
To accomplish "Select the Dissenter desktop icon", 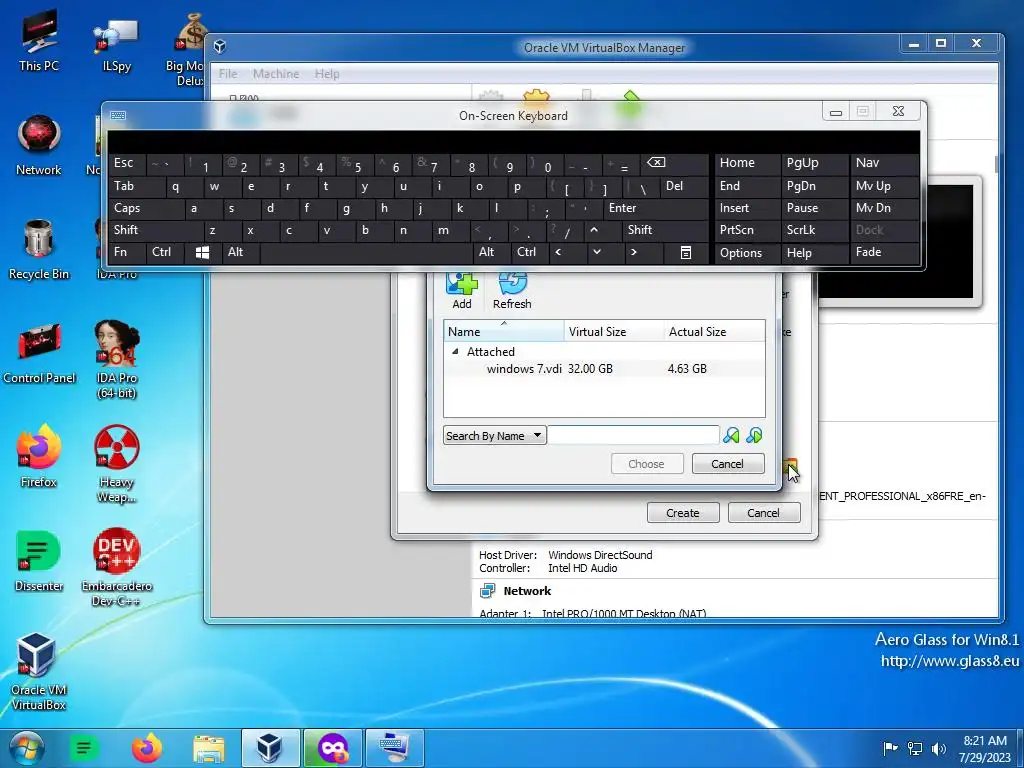I will tap(39, 561).
